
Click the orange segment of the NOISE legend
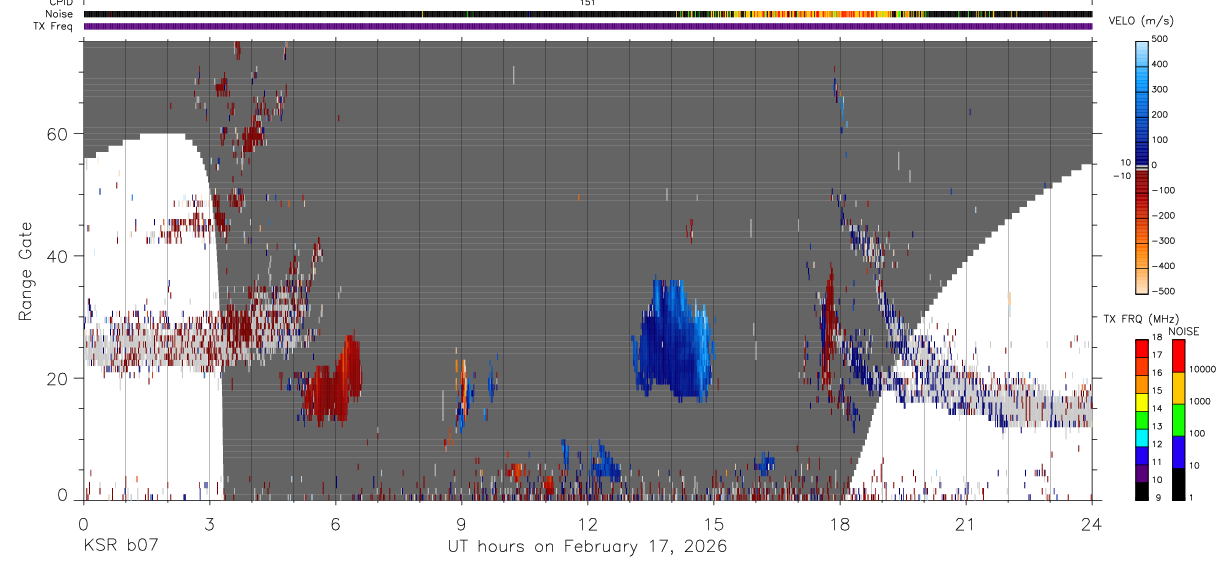tap(1178, 388)
